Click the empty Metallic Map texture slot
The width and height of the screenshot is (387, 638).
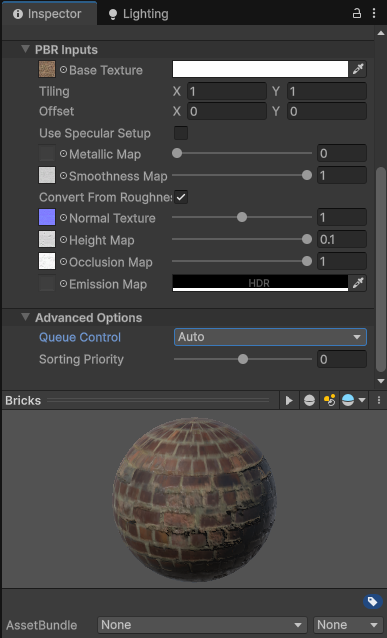pos(47,153)
